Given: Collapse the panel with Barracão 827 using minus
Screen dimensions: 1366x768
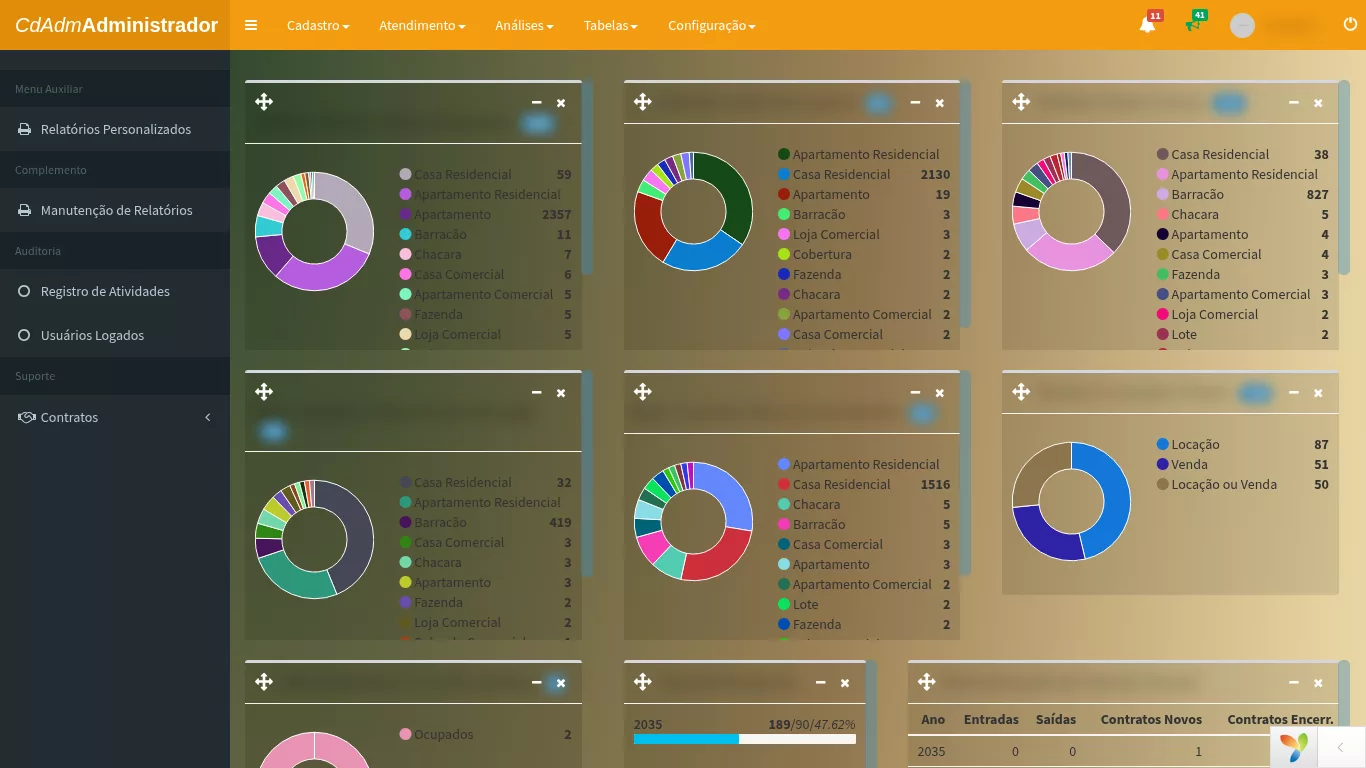Looking at the screenshot, I should [1294, 103].
